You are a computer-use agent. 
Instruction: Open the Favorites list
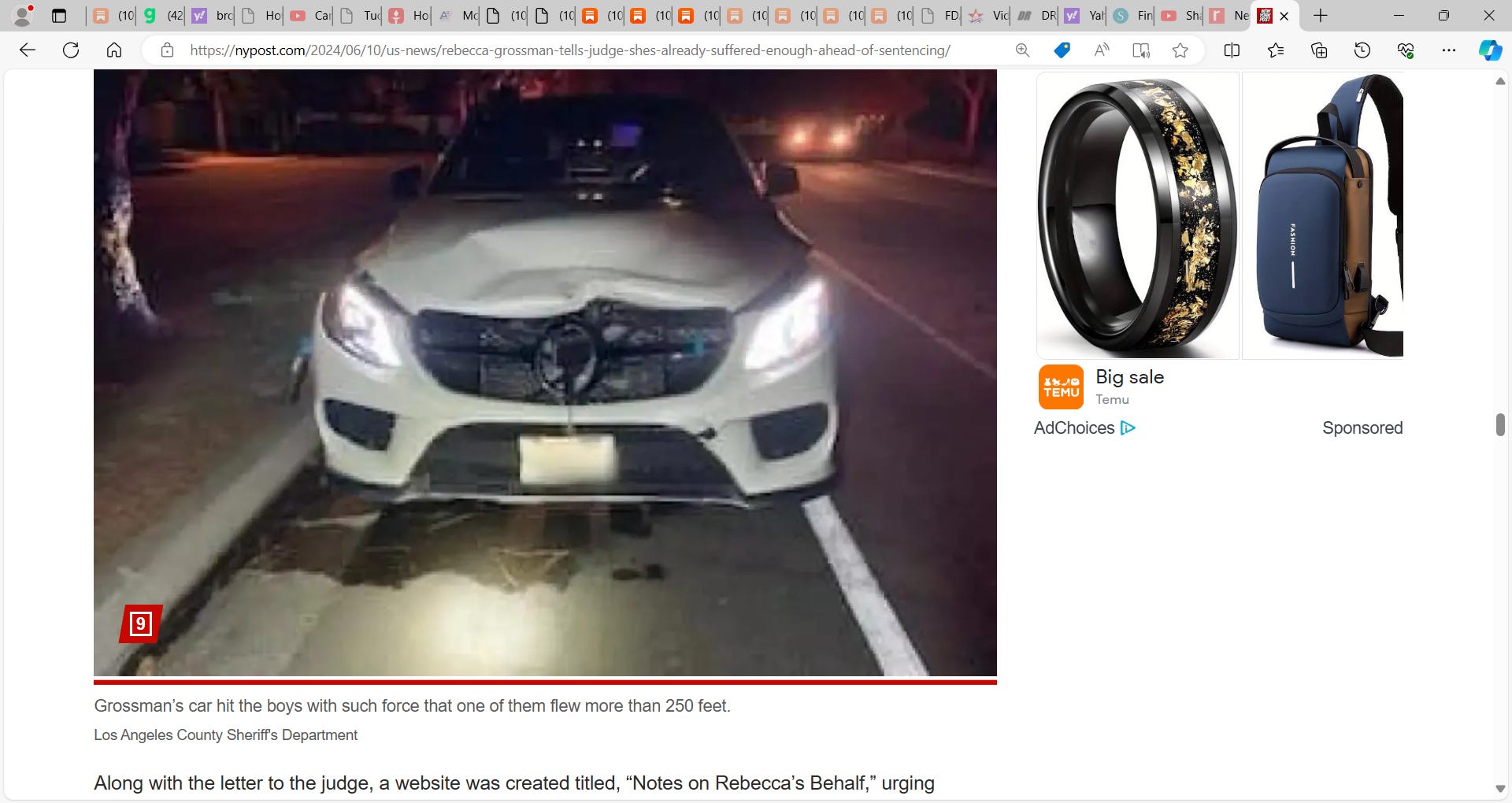click(1276, 50)
